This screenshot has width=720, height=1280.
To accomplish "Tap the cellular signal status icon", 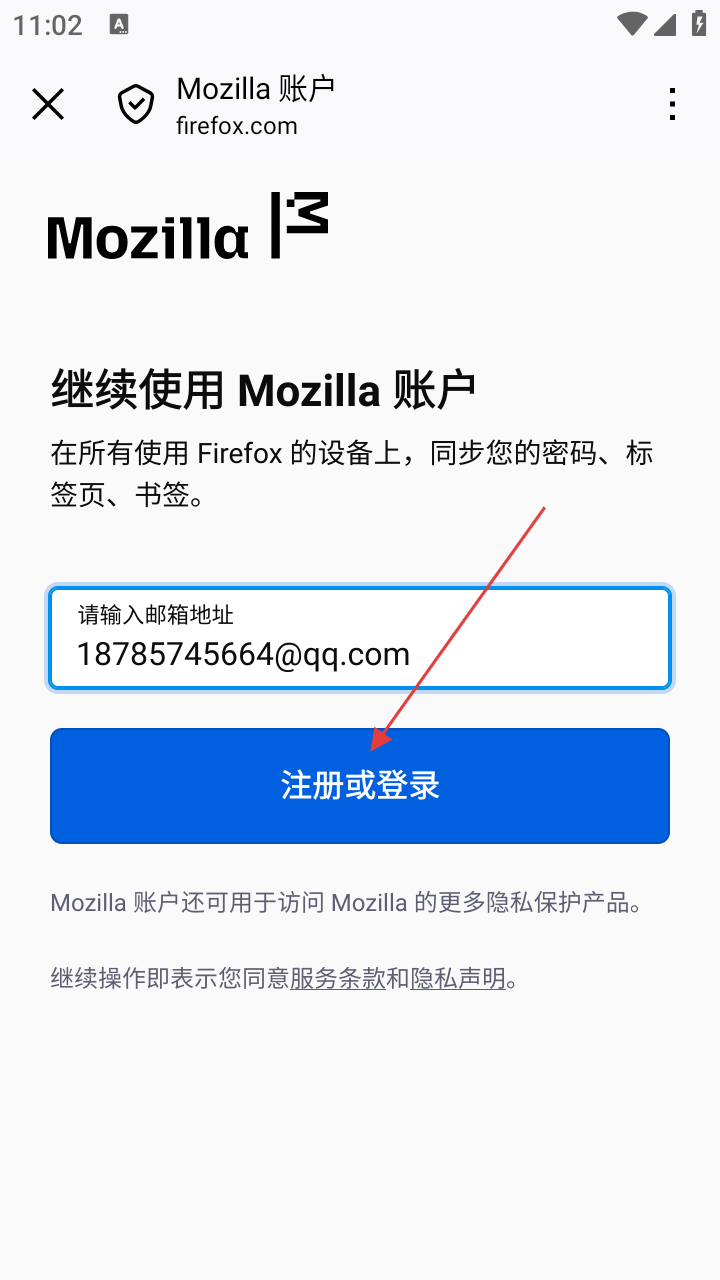I will point(666,24).
